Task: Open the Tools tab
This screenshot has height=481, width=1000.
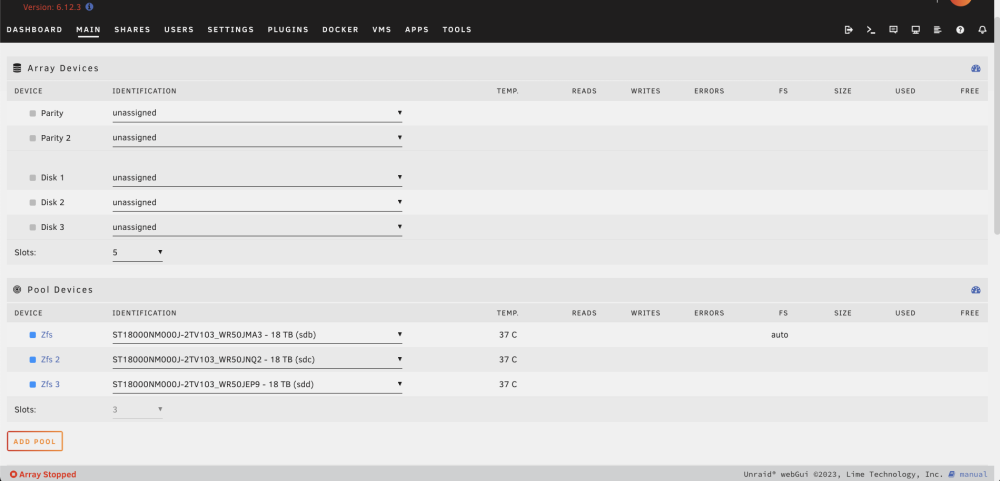Action: 457,29
